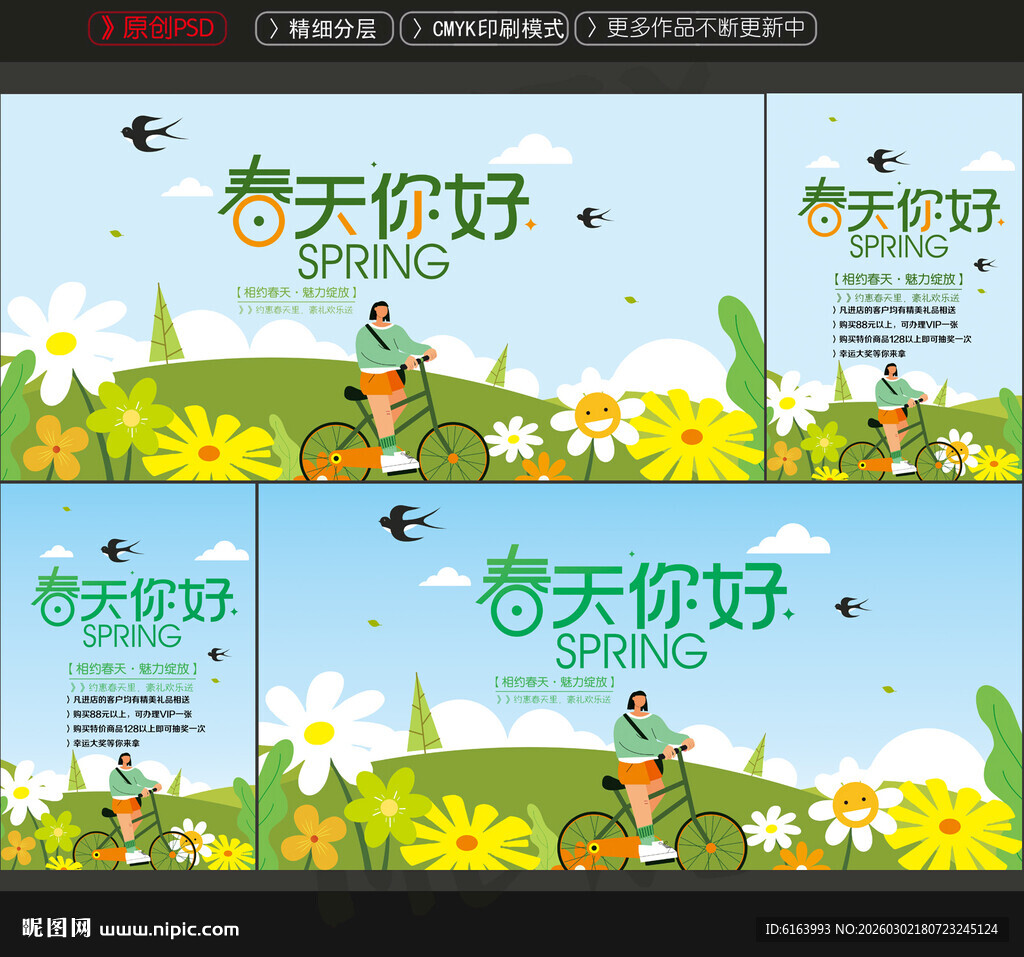1024x957 pixels.
Task: Click SPRING text in all-green horizontal poster
Action: 631,651
